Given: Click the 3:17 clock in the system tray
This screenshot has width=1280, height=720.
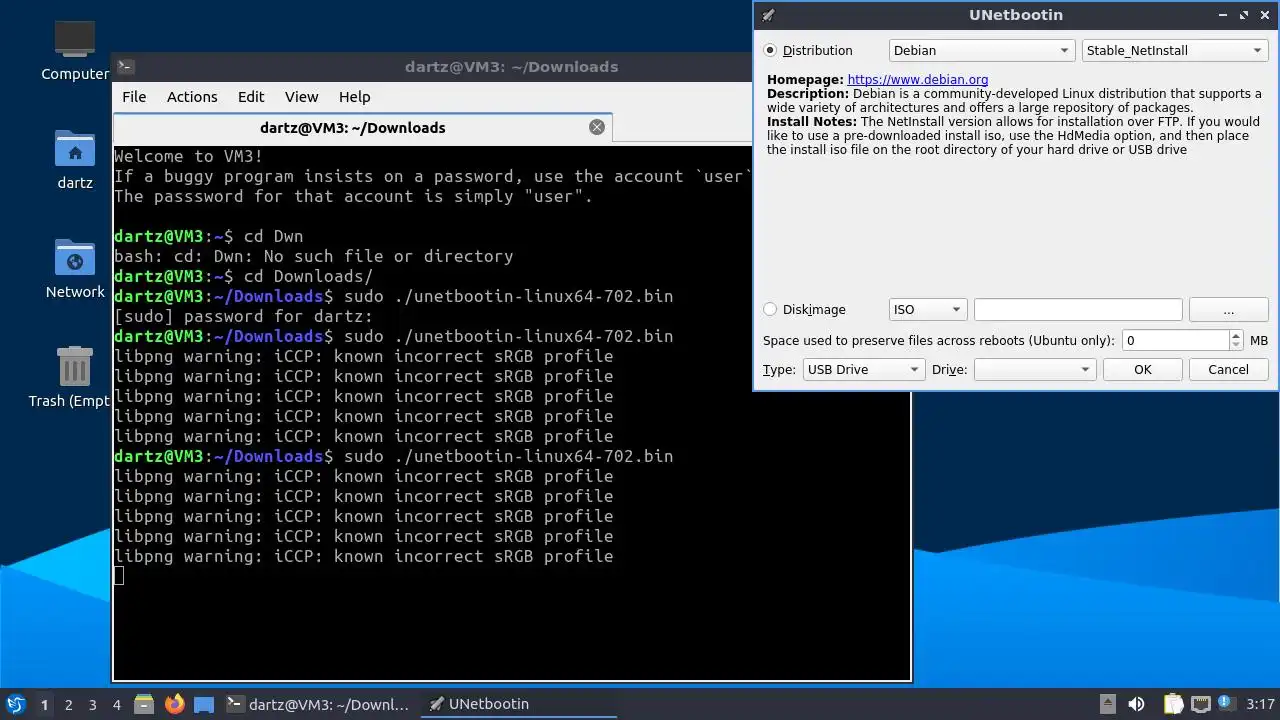Looking at the screenshot, I should 1260,704.
